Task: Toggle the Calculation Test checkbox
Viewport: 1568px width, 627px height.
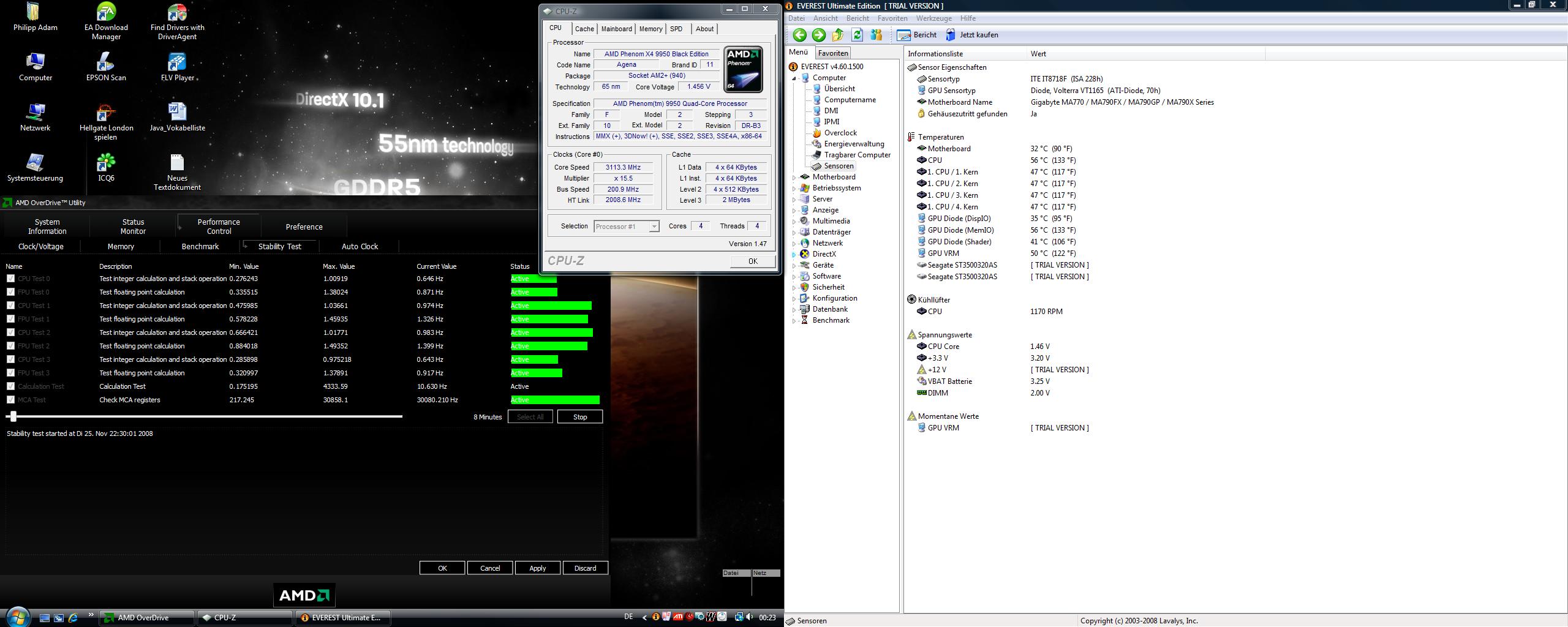Action: pyautogui.click(x=10, y=386)
